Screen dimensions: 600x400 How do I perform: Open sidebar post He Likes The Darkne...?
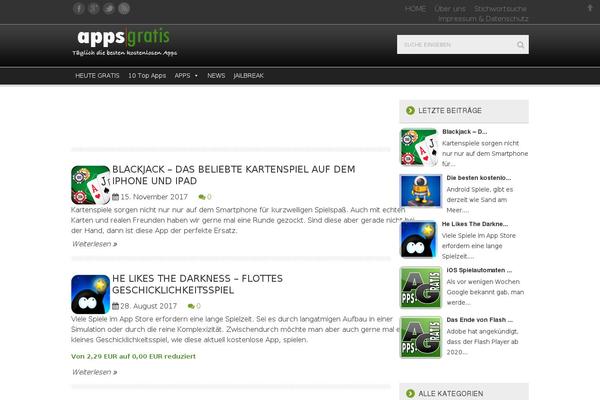[x=475, y=224]
